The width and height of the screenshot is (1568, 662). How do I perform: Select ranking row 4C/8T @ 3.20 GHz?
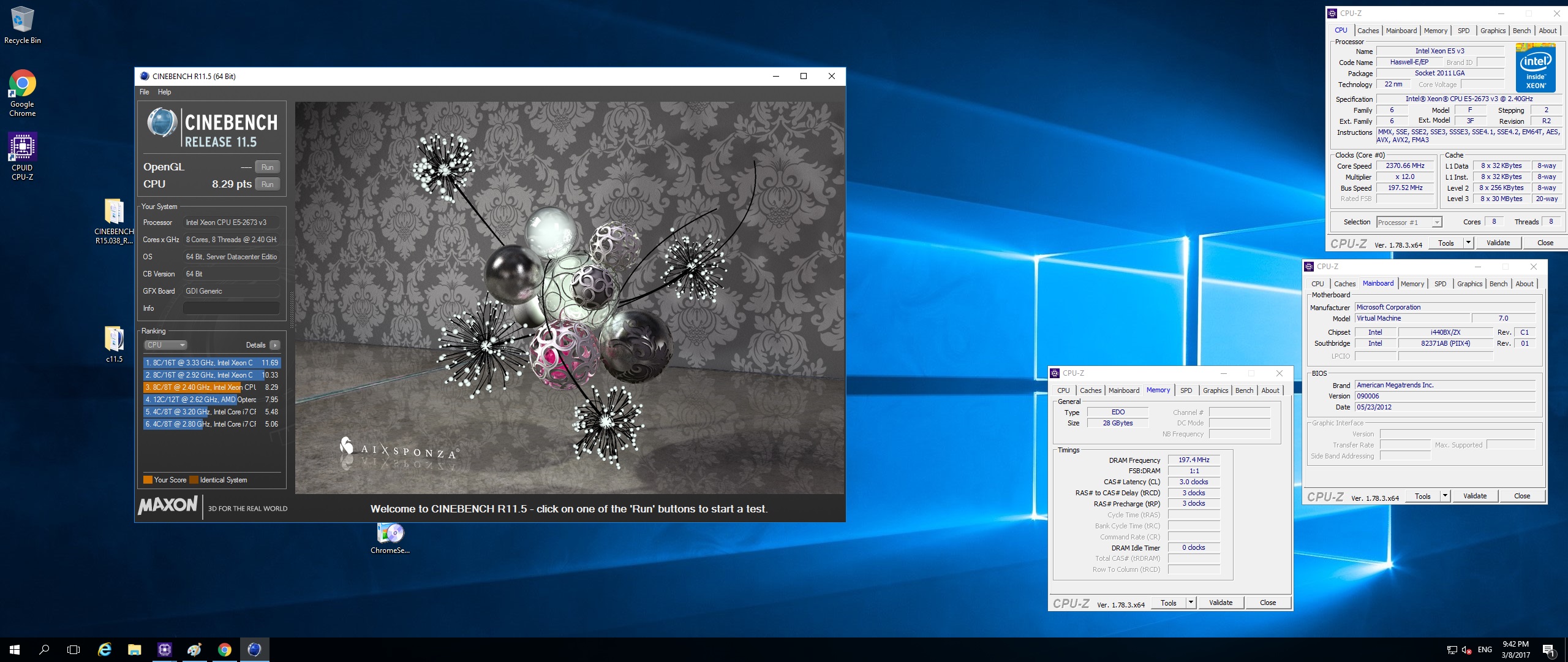pyautogui.click(x=212, y=412)
